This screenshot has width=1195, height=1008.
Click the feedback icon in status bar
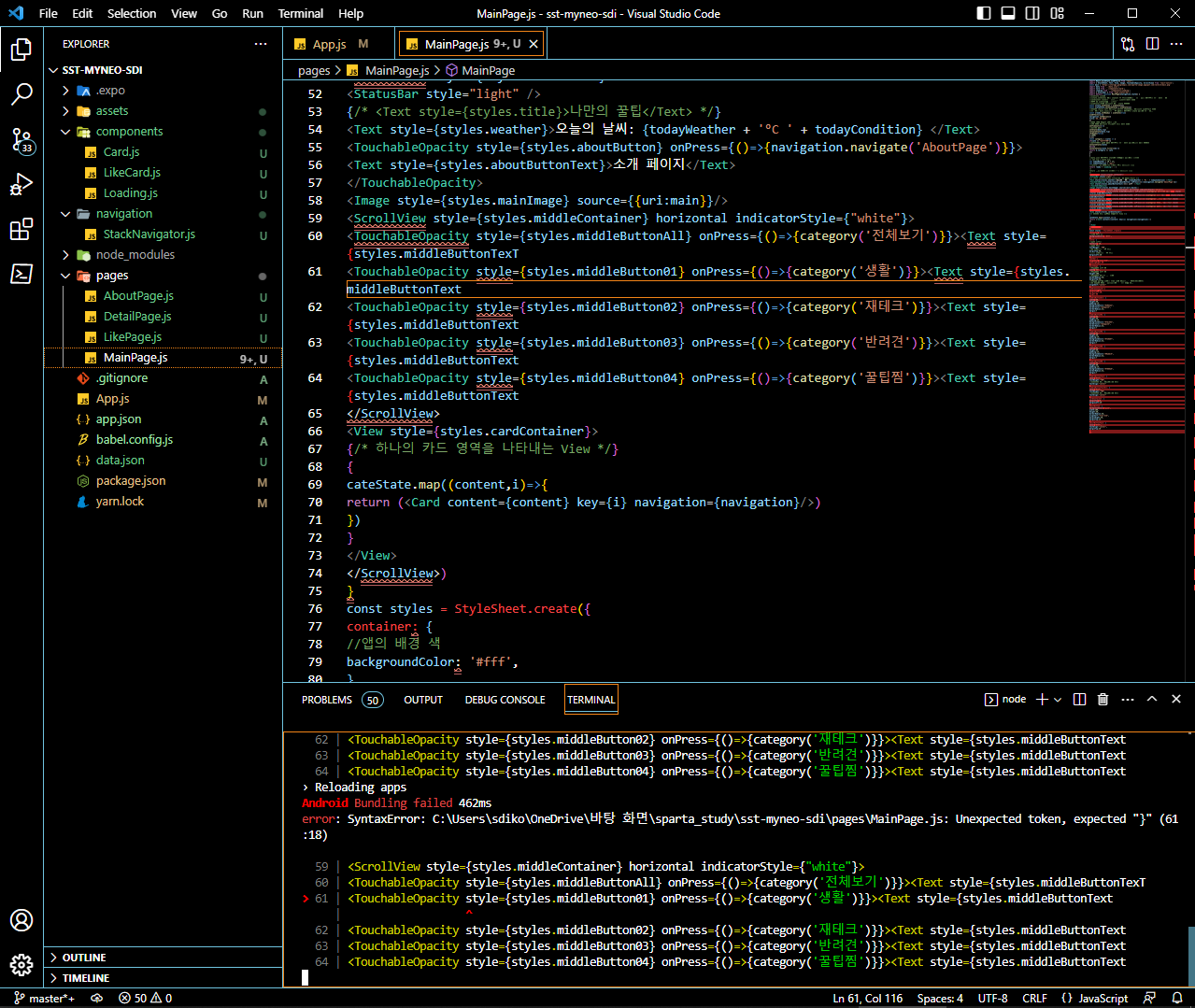[1150, 998]
